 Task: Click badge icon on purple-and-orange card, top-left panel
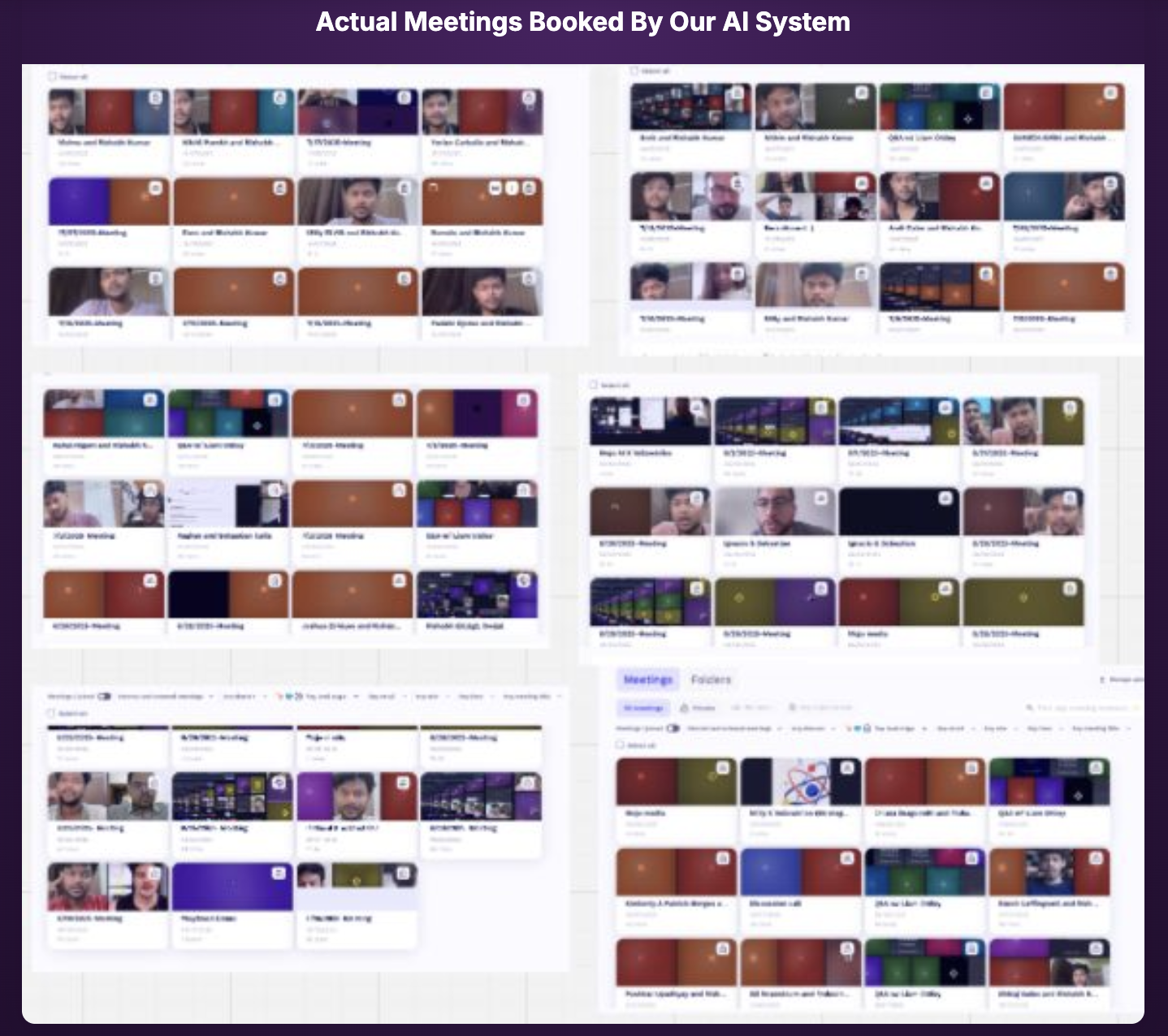[x=155, y=188]
